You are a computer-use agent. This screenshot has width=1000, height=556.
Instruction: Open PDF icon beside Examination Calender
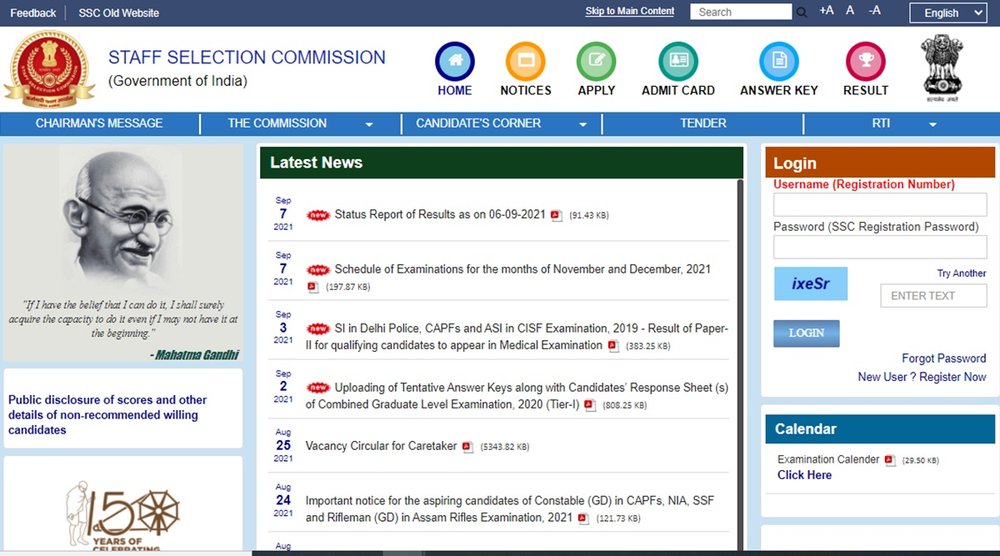pos(890,460)
